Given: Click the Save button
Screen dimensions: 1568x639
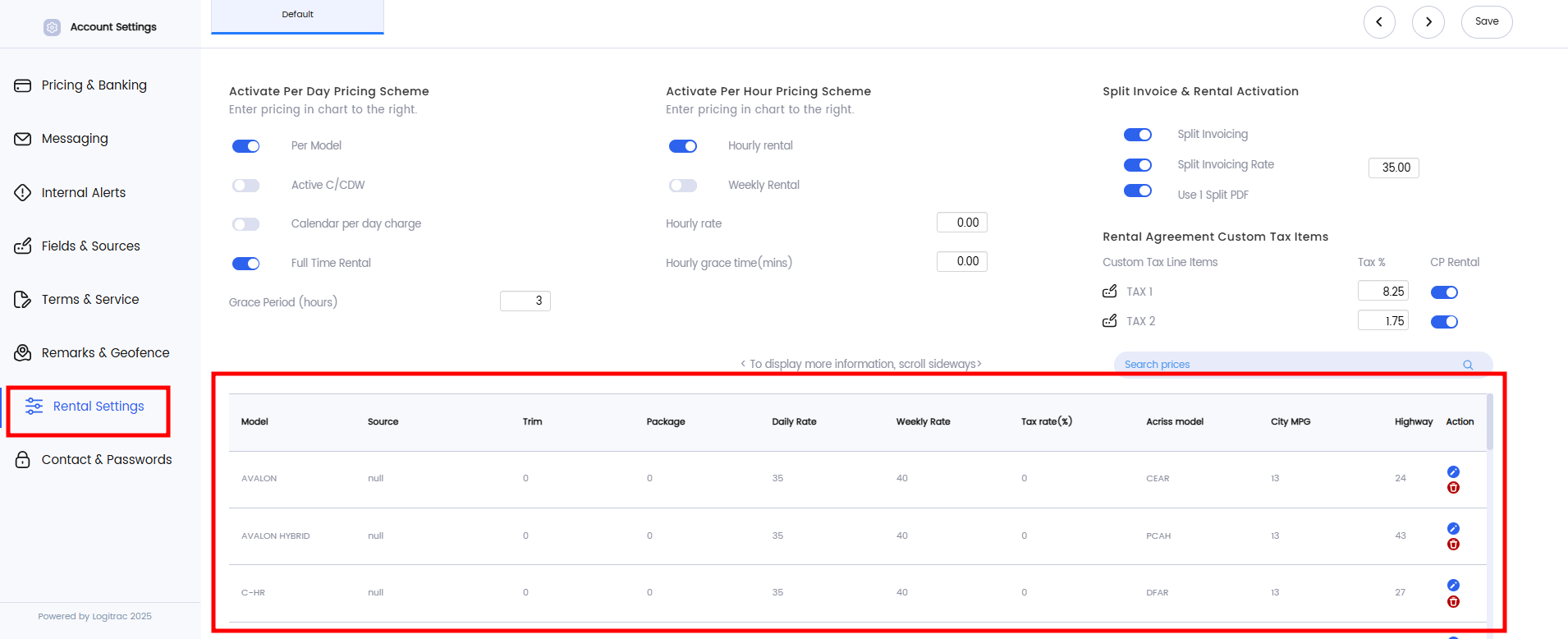Looking at the screenshot, I should click(x=1487, y=22).
